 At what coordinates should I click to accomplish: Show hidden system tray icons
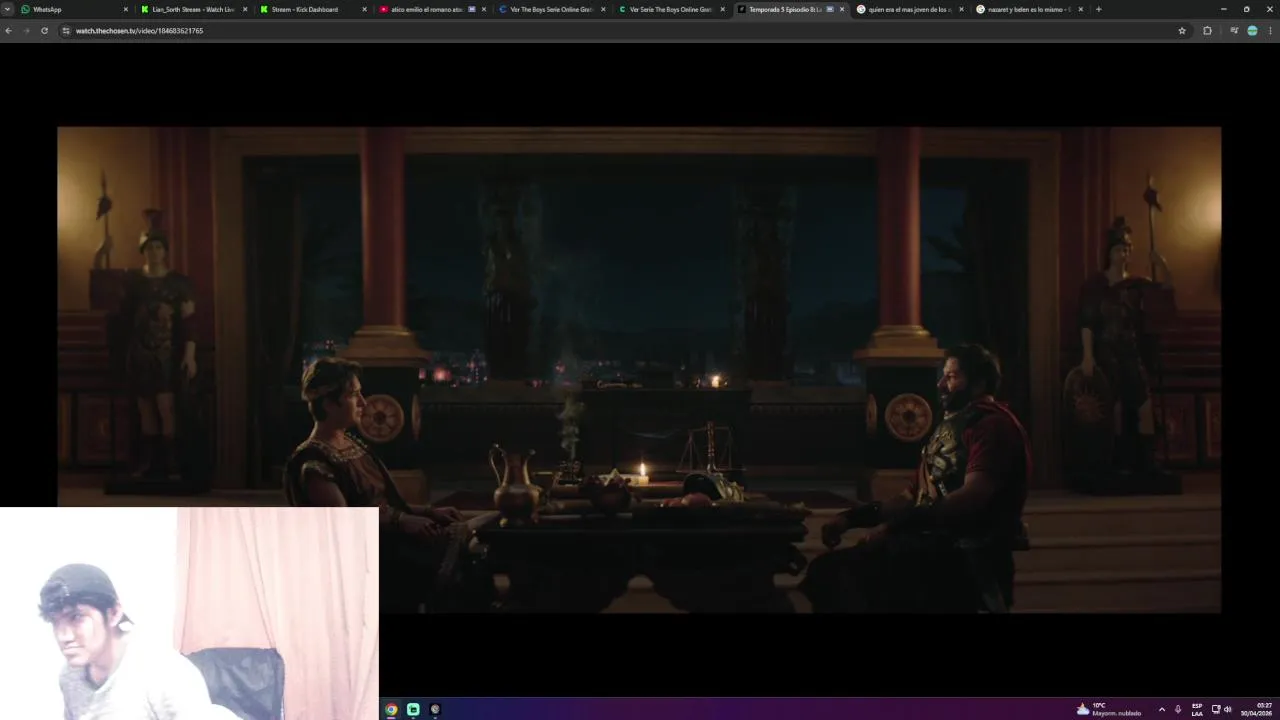1161,709
